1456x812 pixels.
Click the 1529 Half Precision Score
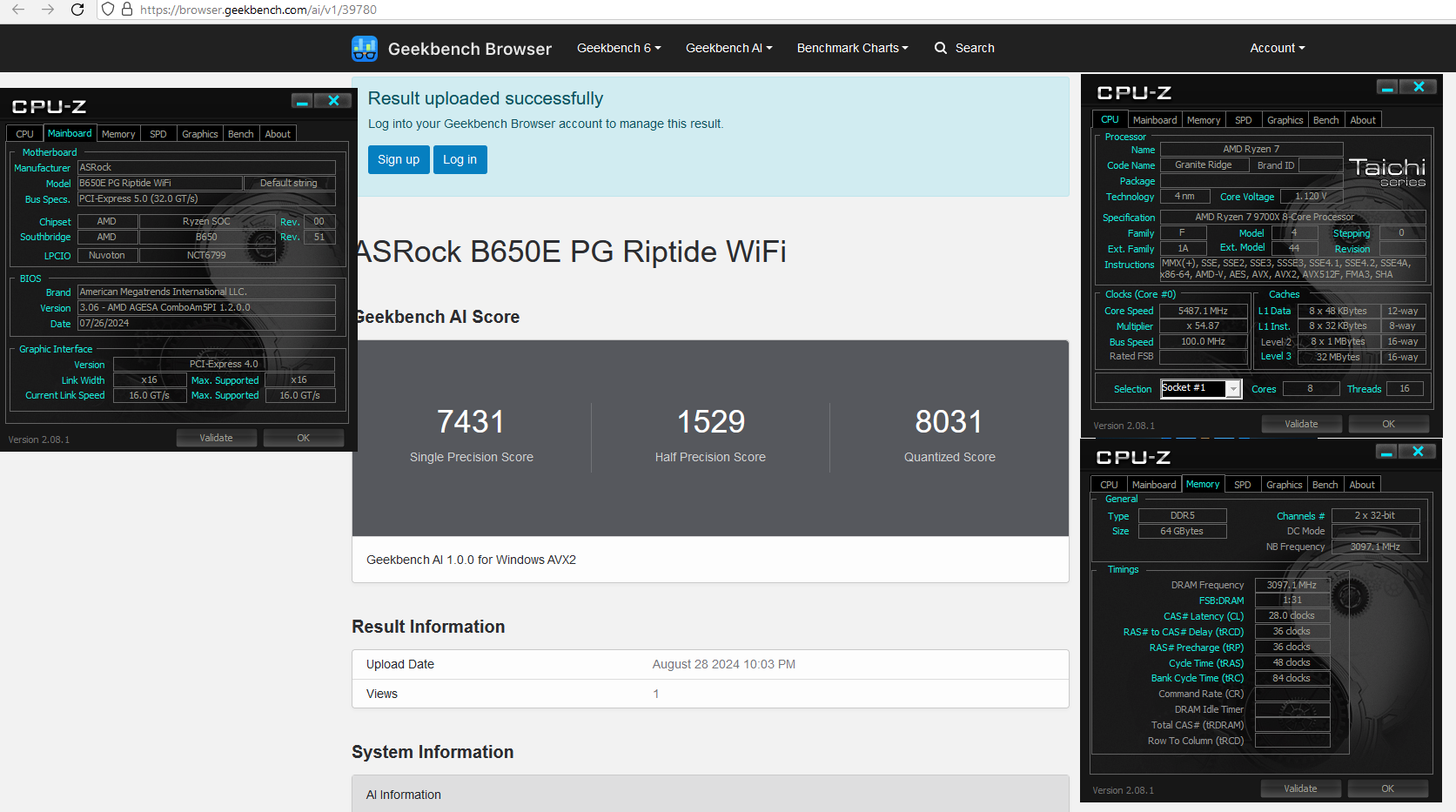tap(711, 422)
